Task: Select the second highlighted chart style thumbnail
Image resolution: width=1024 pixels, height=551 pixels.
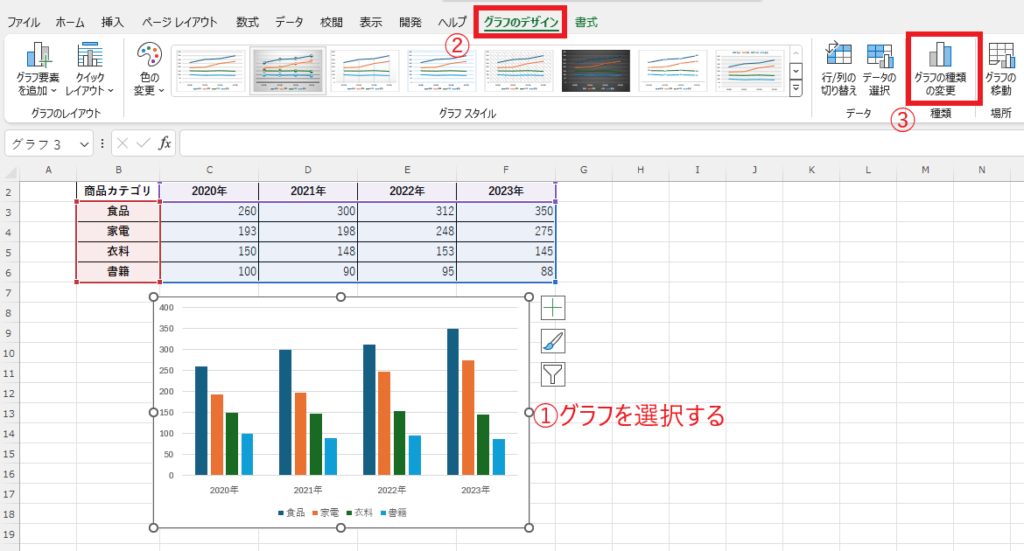Action: tap(287, 71)
